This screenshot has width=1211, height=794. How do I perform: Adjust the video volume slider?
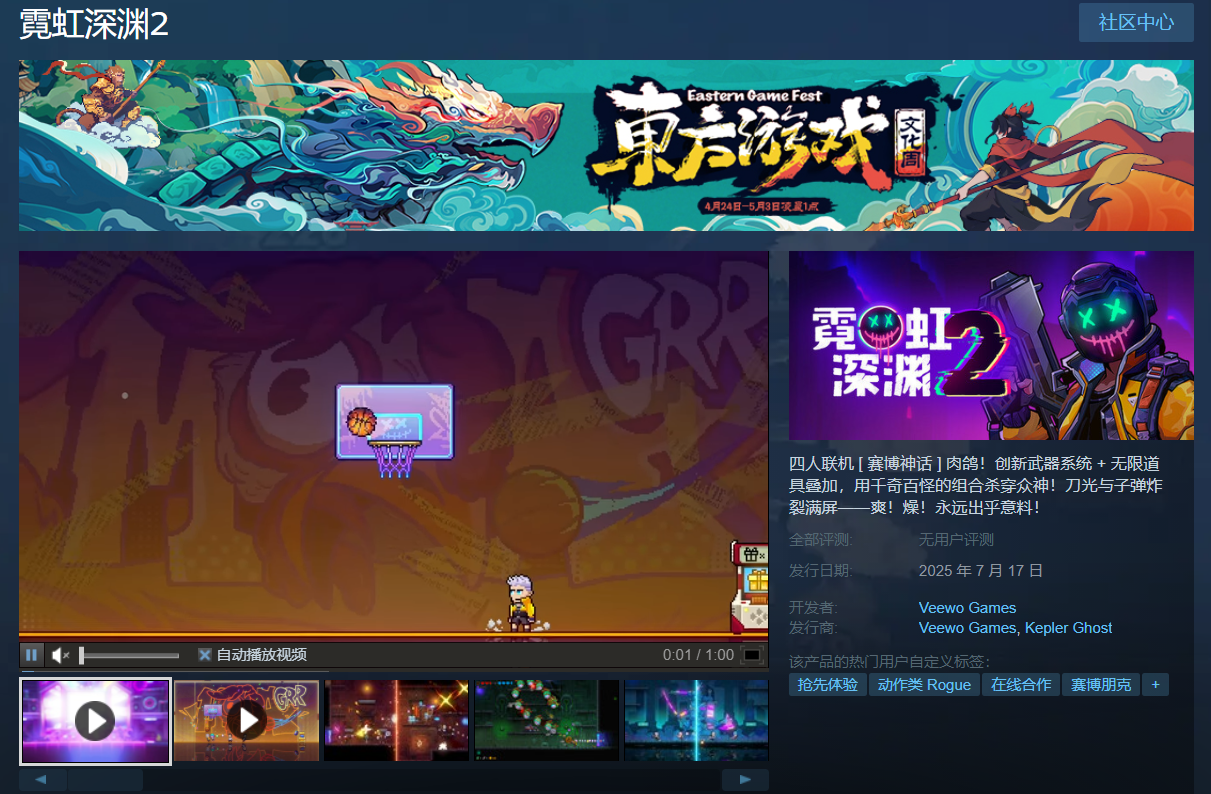[130, 656]
